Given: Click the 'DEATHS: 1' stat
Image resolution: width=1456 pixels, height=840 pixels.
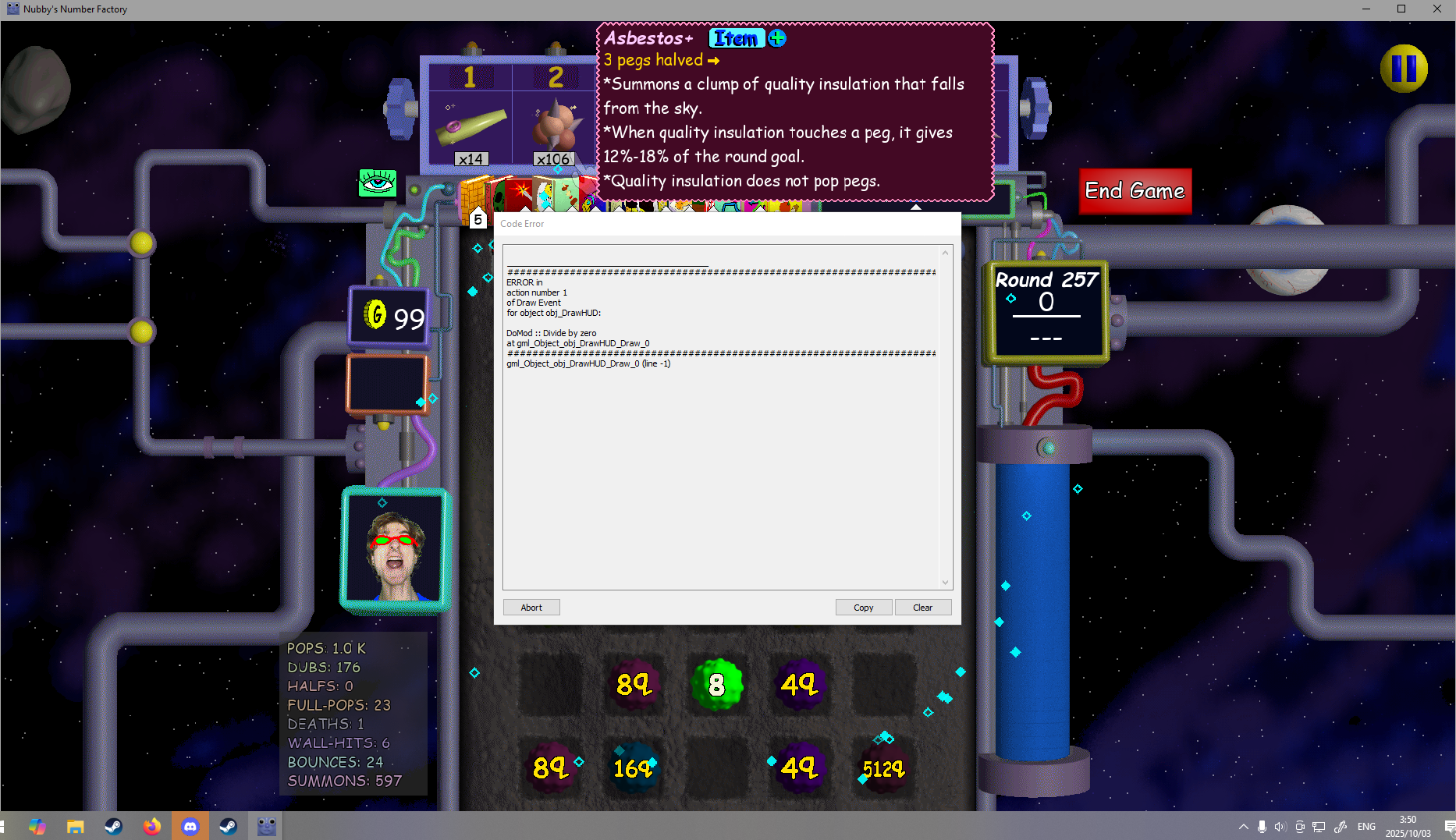Looking at the screenshot, I should (x=325, y=725).
